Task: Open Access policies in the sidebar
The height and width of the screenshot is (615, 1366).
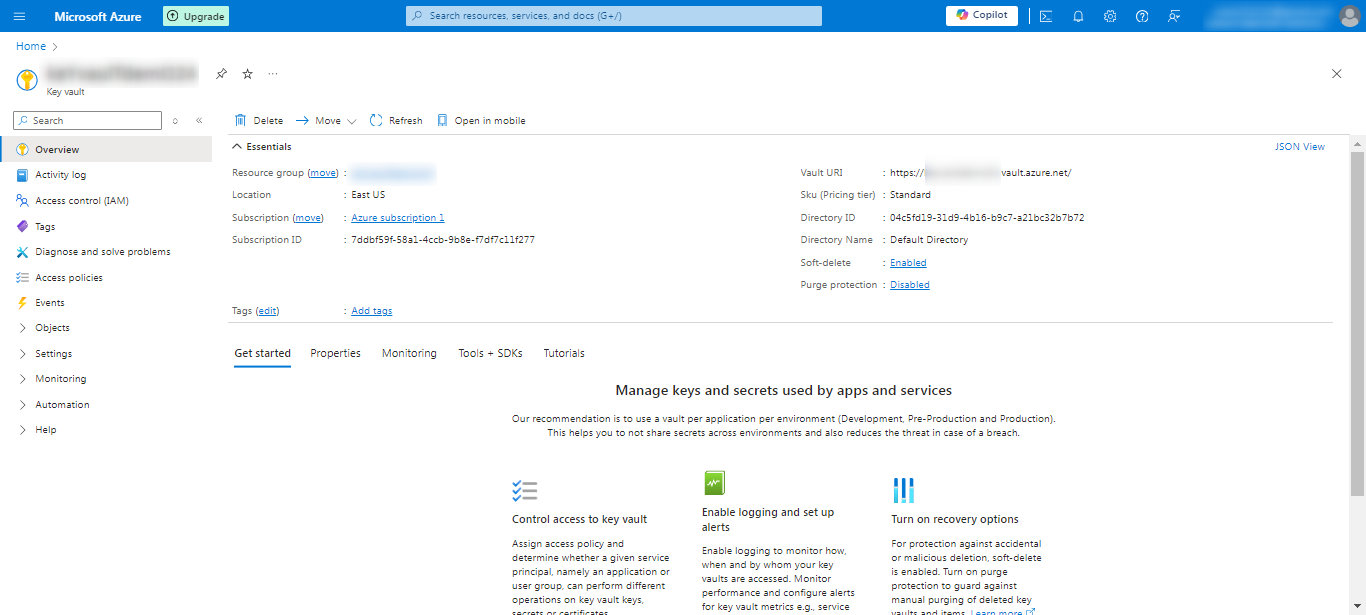Action: point(68,278)
